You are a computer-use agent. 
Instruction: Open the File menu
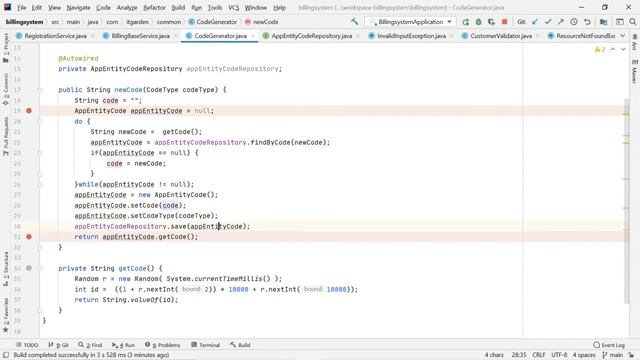(x=22, y=8)
